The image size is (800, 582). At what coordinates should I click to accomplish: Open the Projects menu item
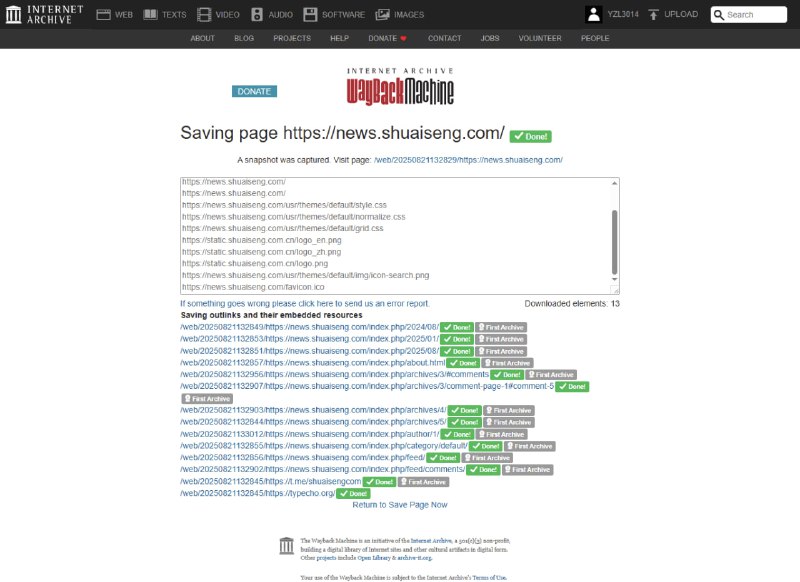tap(292, 38)
